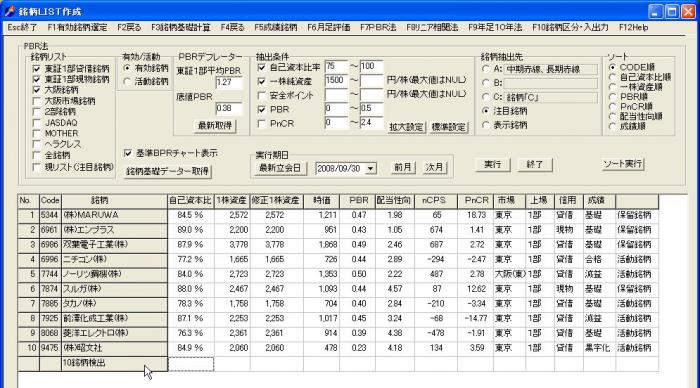Click the app icon in title bar
The height and width of the screenshot is (388, 700).
10,11
